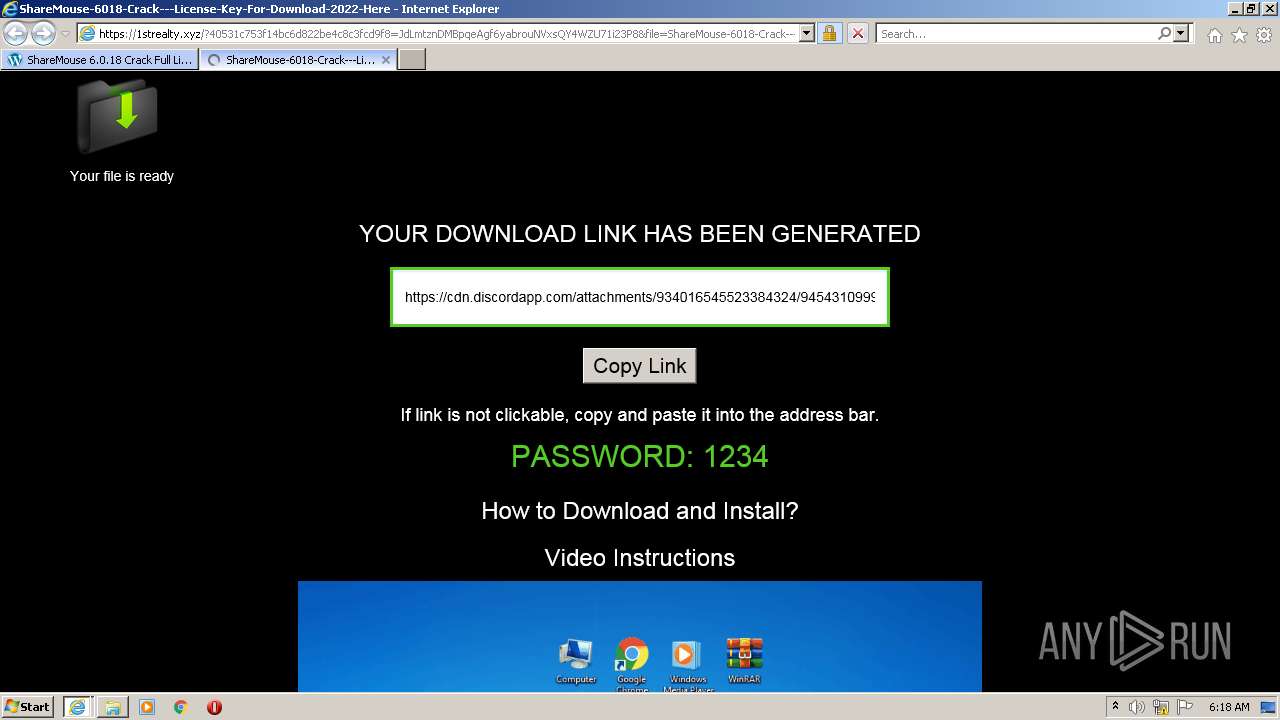Click the video instructions thumbnail
This screenshot has width=1280, height=720.
click(x=640, y=636)
